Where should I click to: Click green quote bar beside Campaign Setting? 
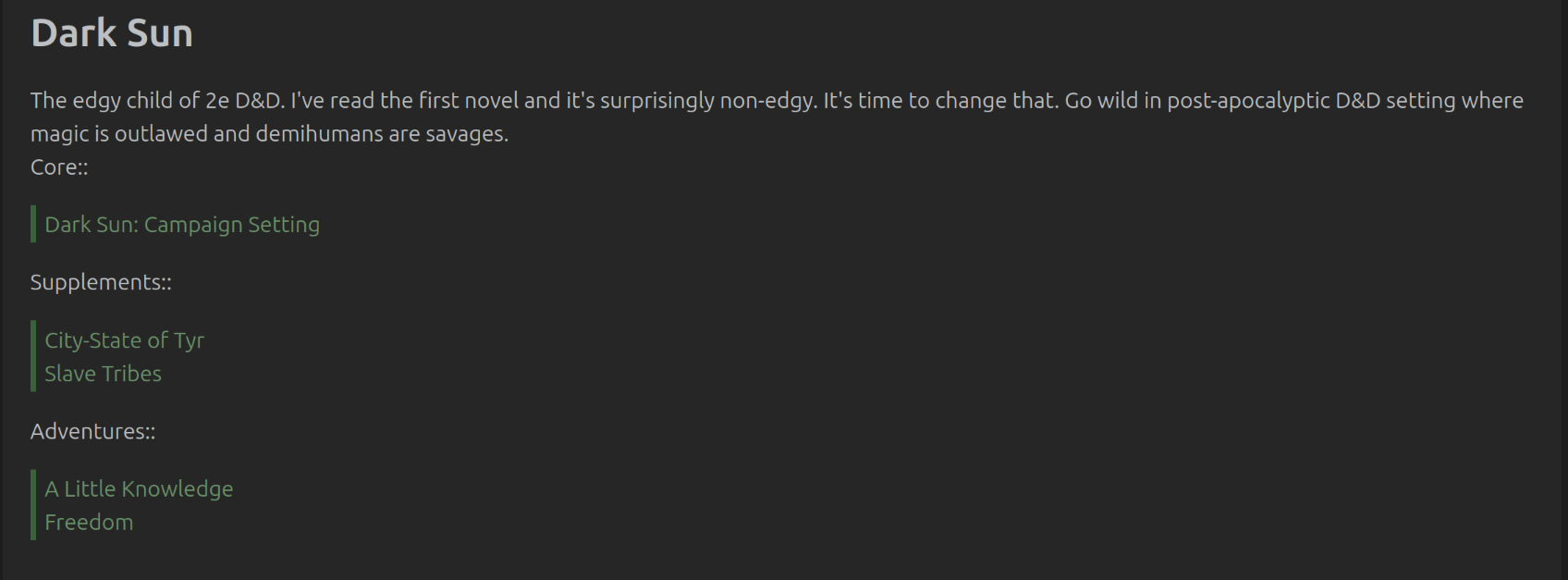[x=33, y=224]
